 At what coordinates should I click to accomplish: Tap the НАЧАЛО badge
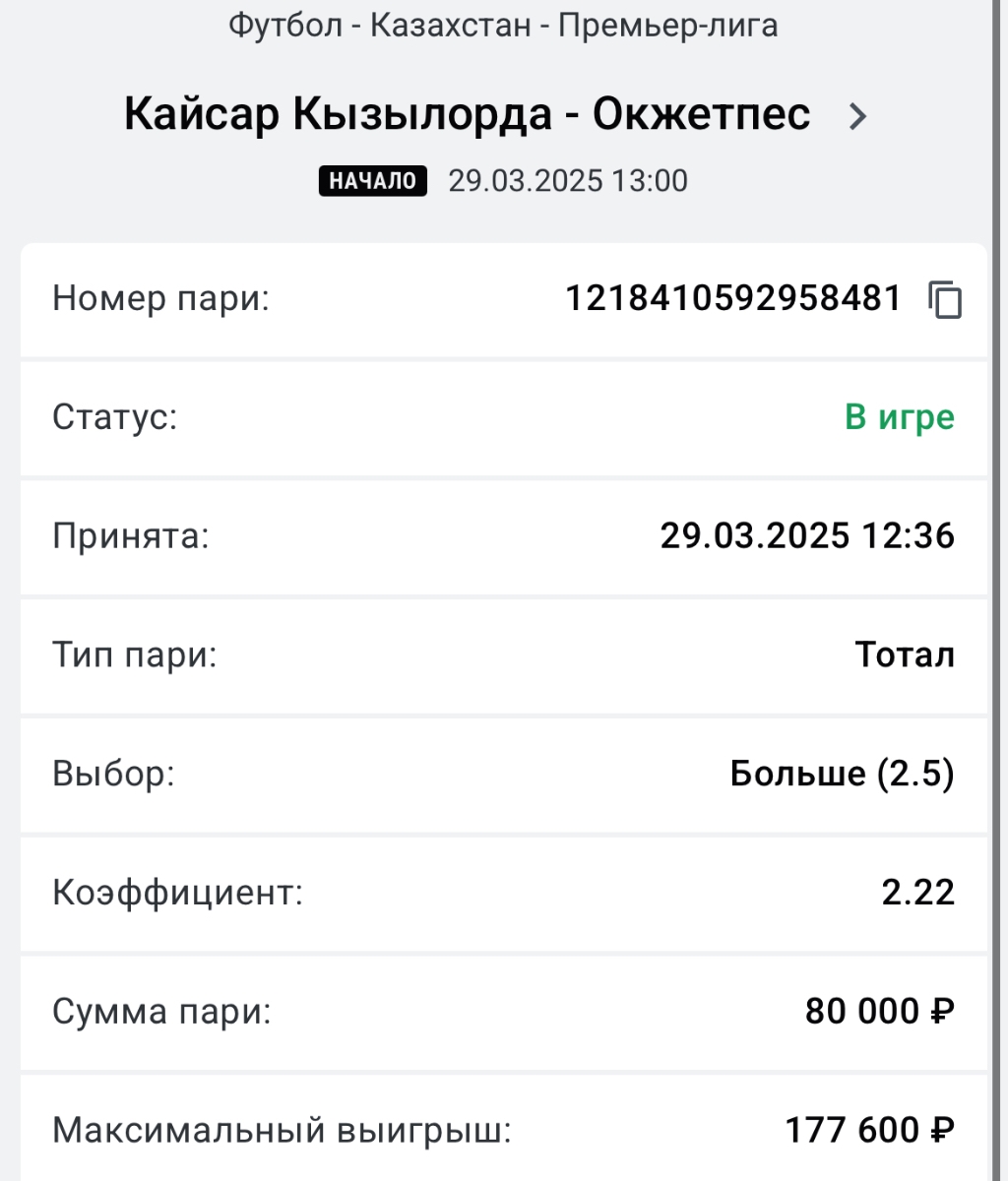[x=373, y=181]
